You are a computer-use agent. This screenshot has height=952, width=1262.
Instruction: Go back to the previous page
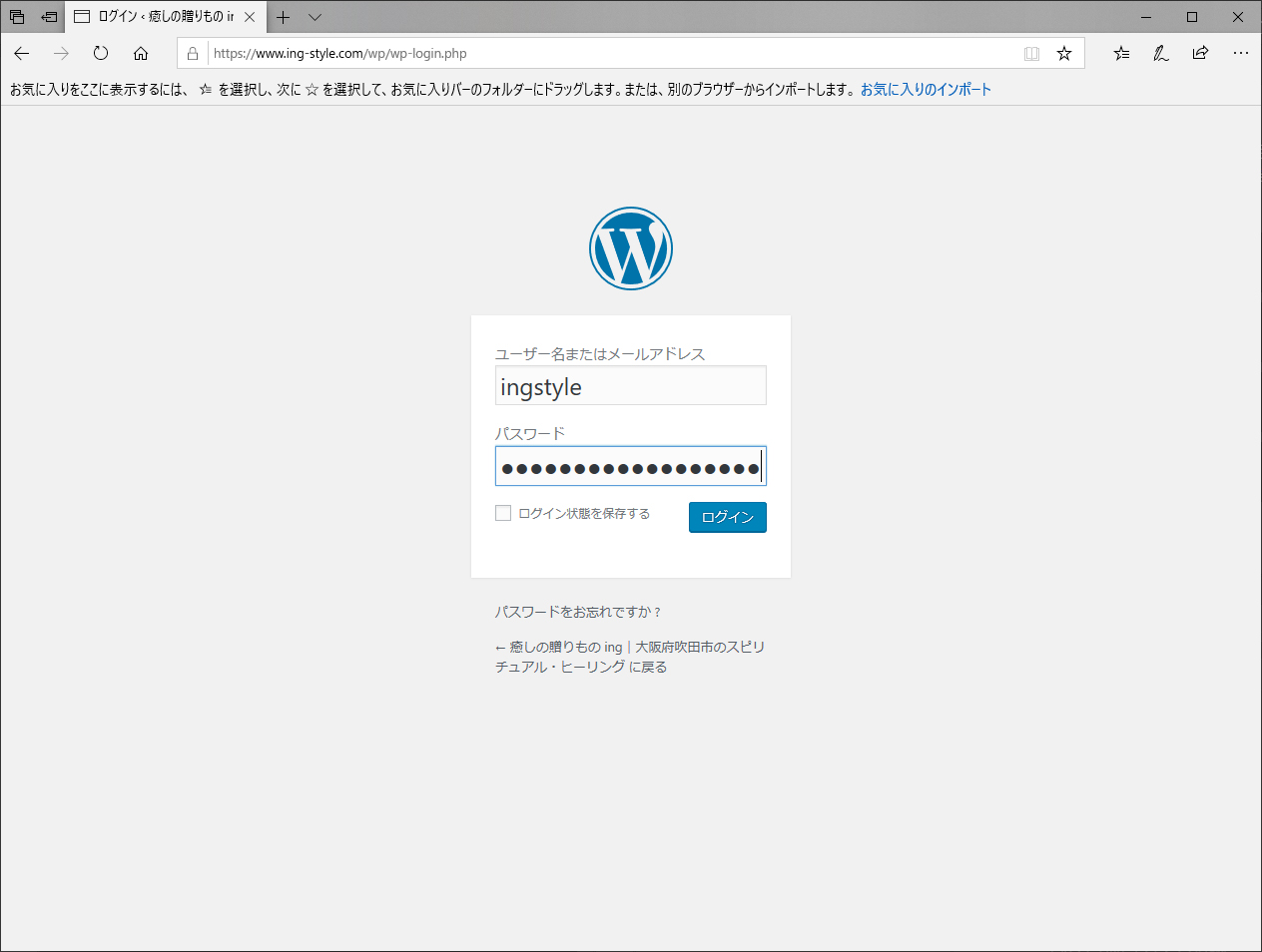coord(22,54)
